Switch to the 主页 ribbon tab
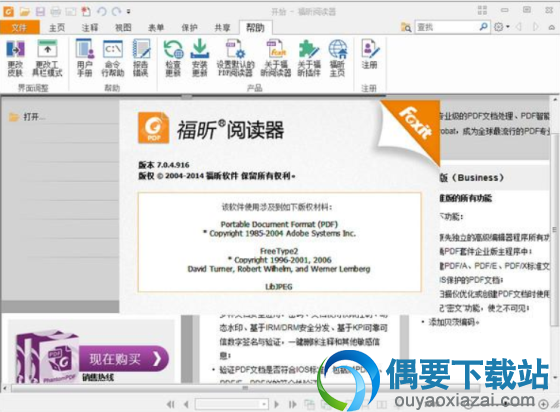The height and width of the screenshot is (412, 560). (57, 27)
